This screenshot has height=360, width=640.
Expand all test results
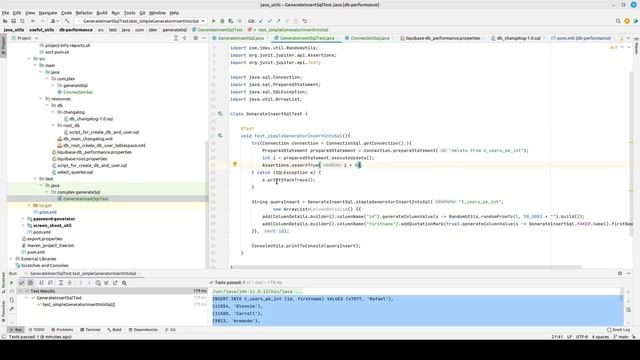pos(61,282)
